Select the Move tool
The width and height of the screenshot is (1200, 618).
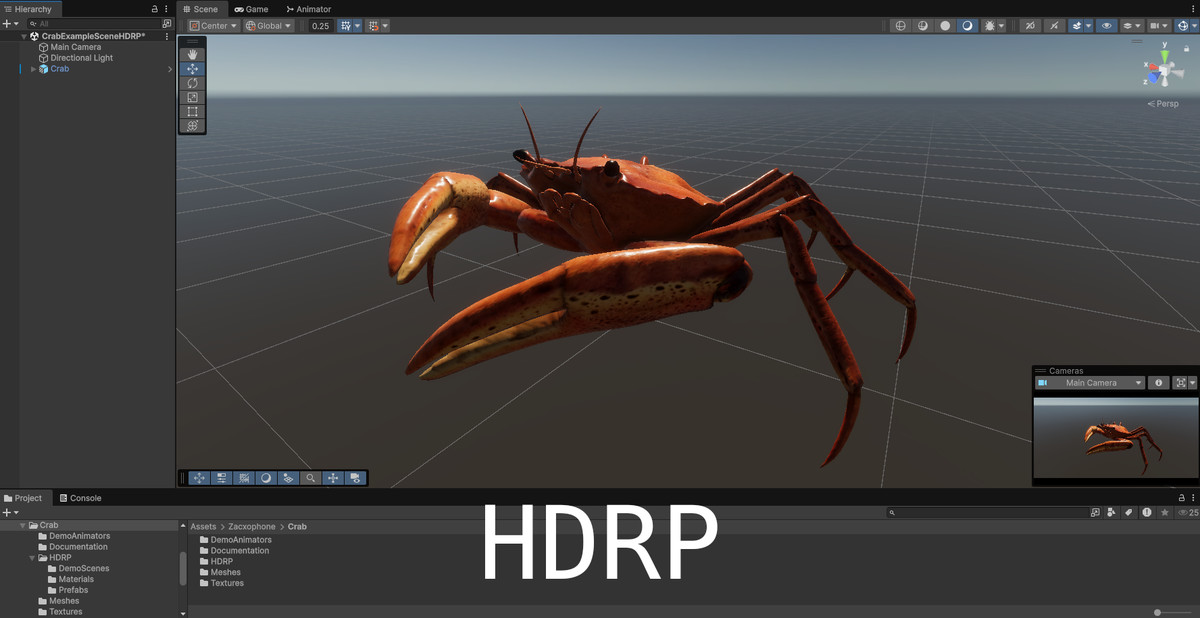click(192, 69)
